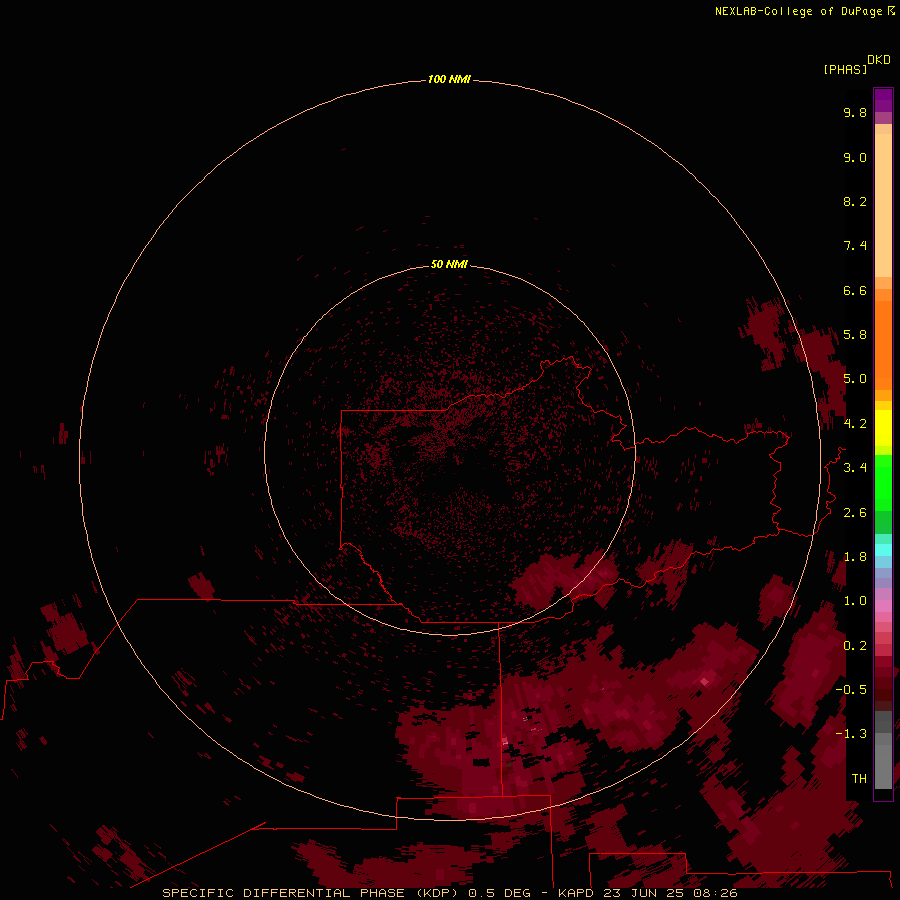
Task: Click the 9.0 value on color scale
Action: point(855,157)
